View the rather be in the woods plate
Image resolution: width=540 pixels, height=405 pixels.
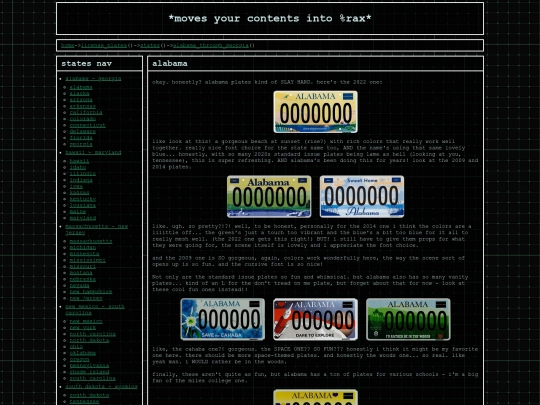click(x=408, y=319)
